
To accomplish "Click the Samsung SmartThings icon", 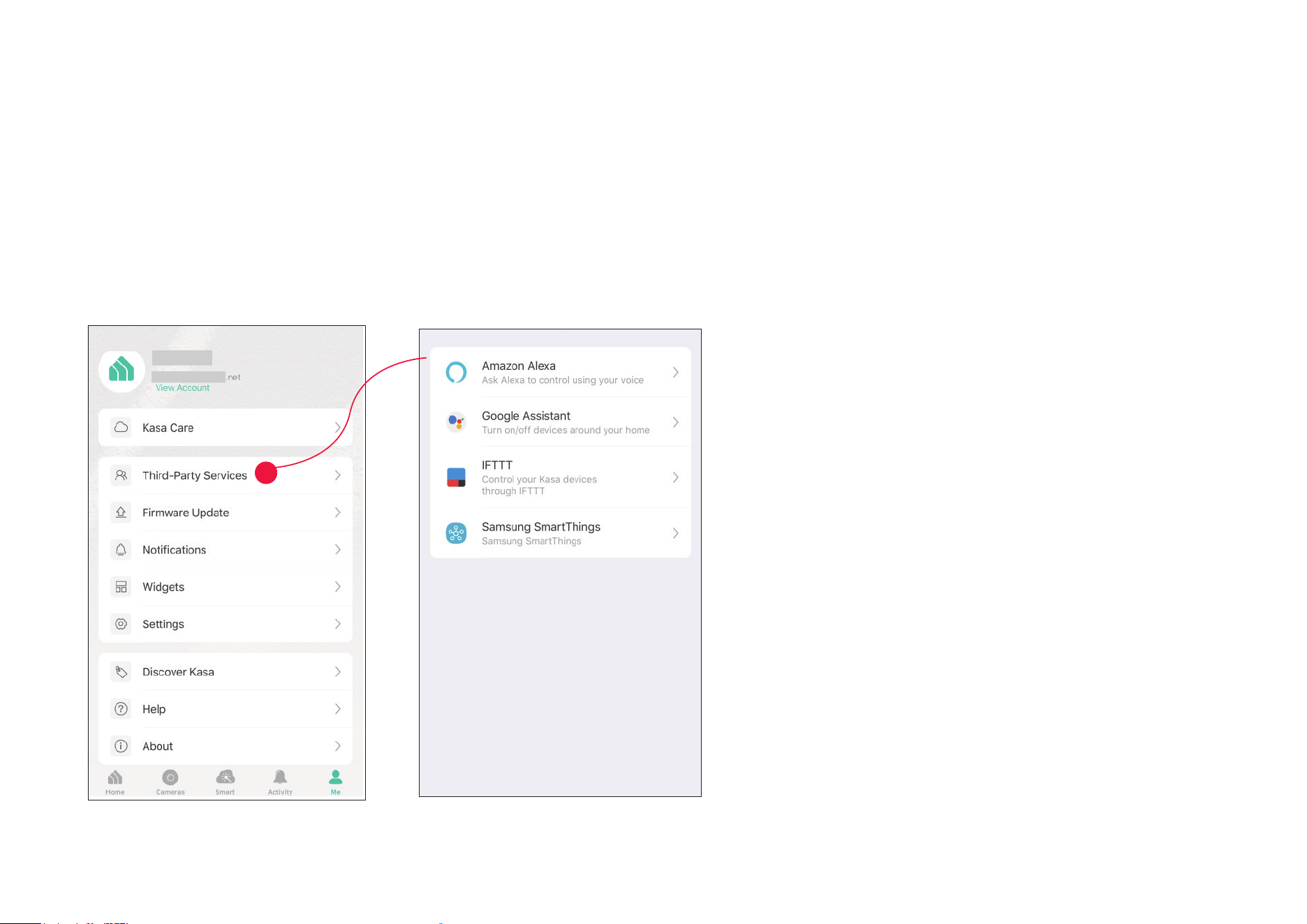I will coord(456,533).
